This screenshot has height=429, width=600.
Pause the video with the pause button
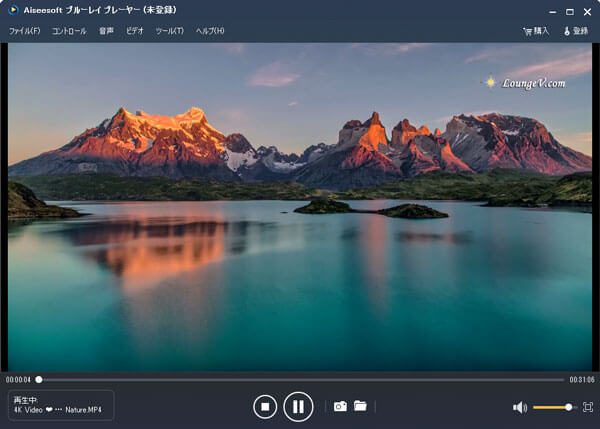298,406
